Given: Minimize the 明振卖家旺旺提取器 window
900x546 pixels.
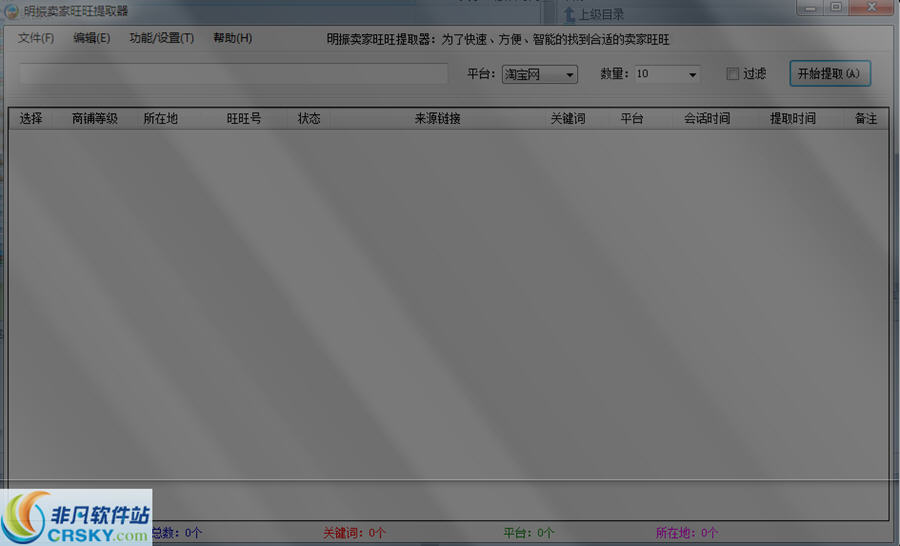Looking at the screenshot, I should pos(810,7).
